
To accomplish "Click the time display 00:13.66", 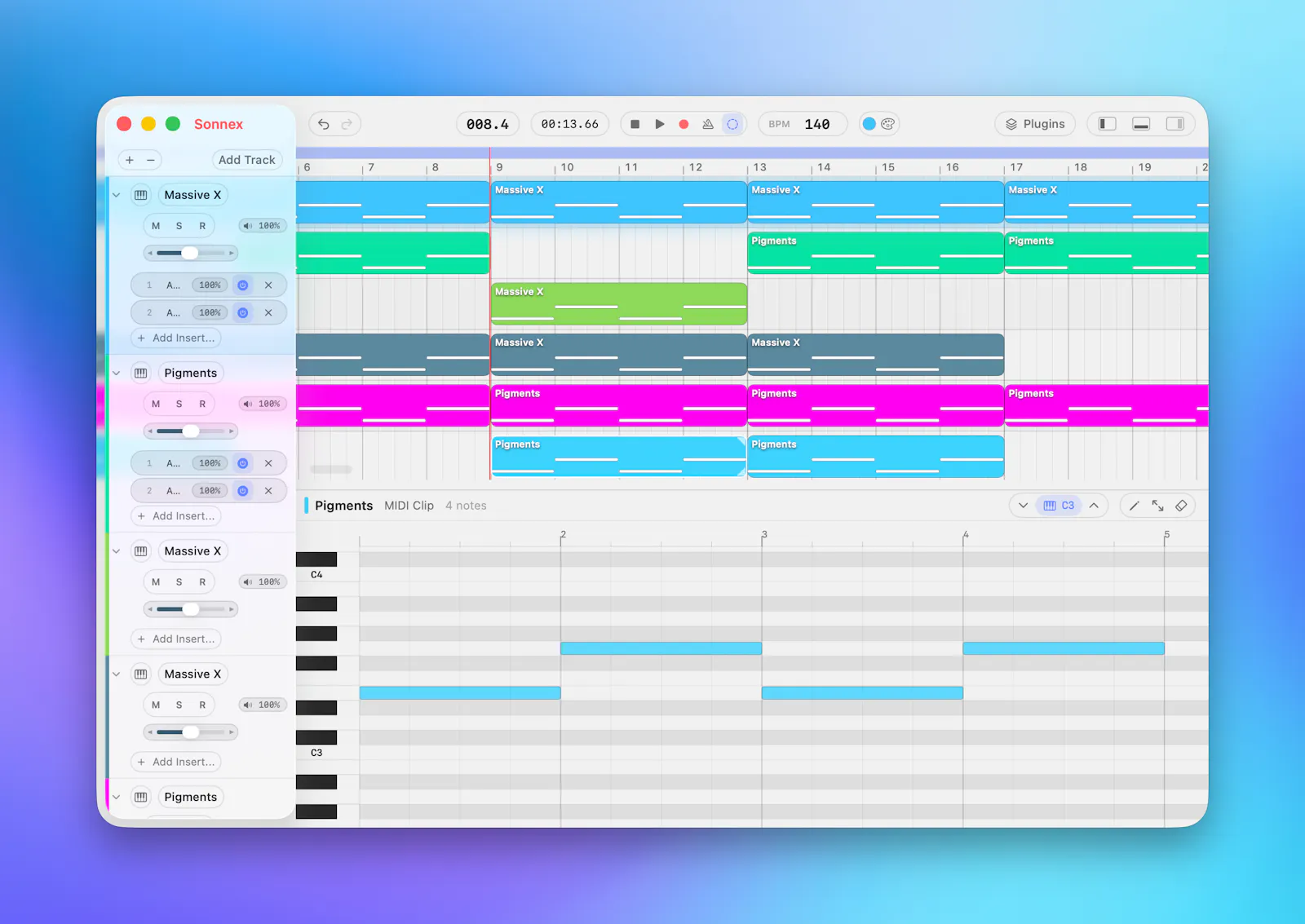I will (569, 124).
